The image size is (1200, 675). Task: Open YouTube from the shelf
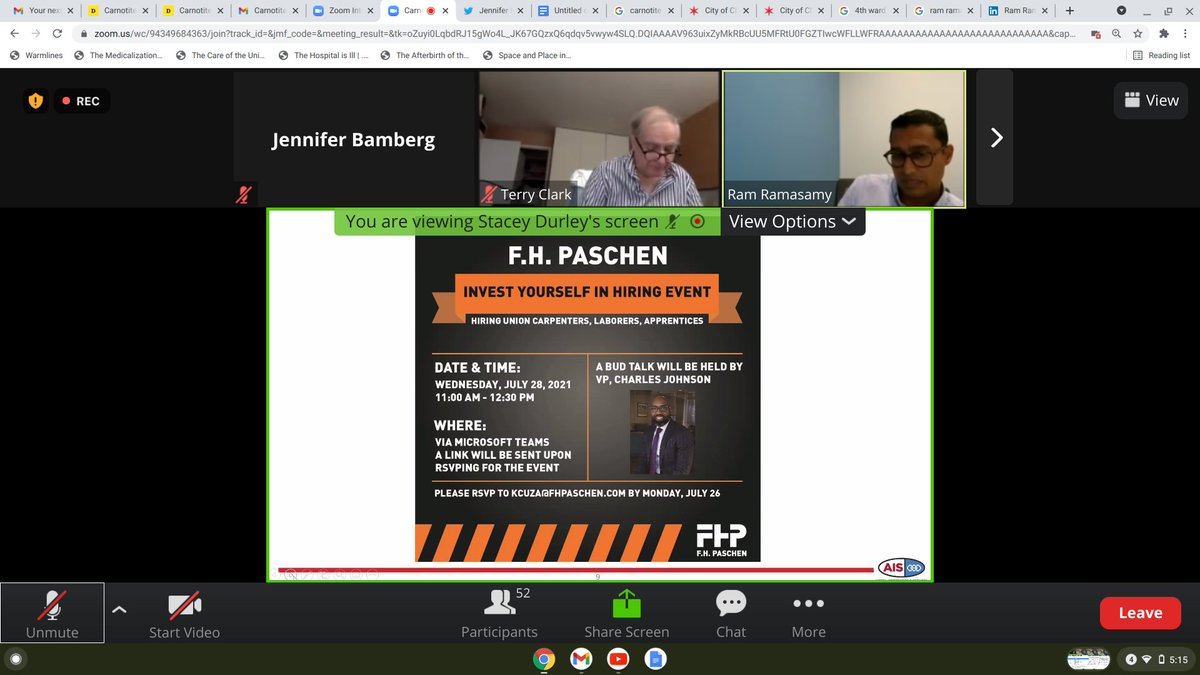coord(618,659)
